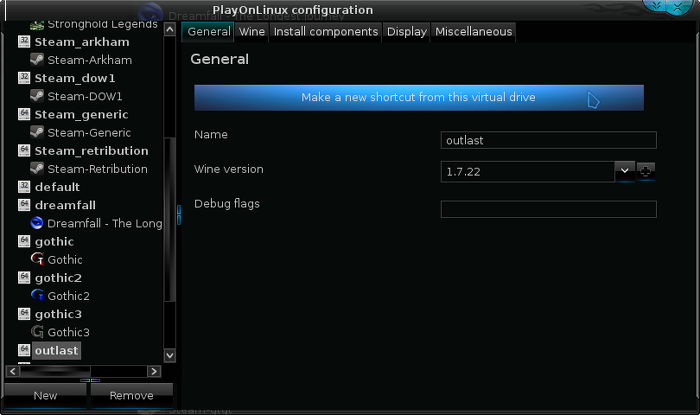
Task: Click the 32-bit icon next to Steam_arkham
Action: coord(24,42)
